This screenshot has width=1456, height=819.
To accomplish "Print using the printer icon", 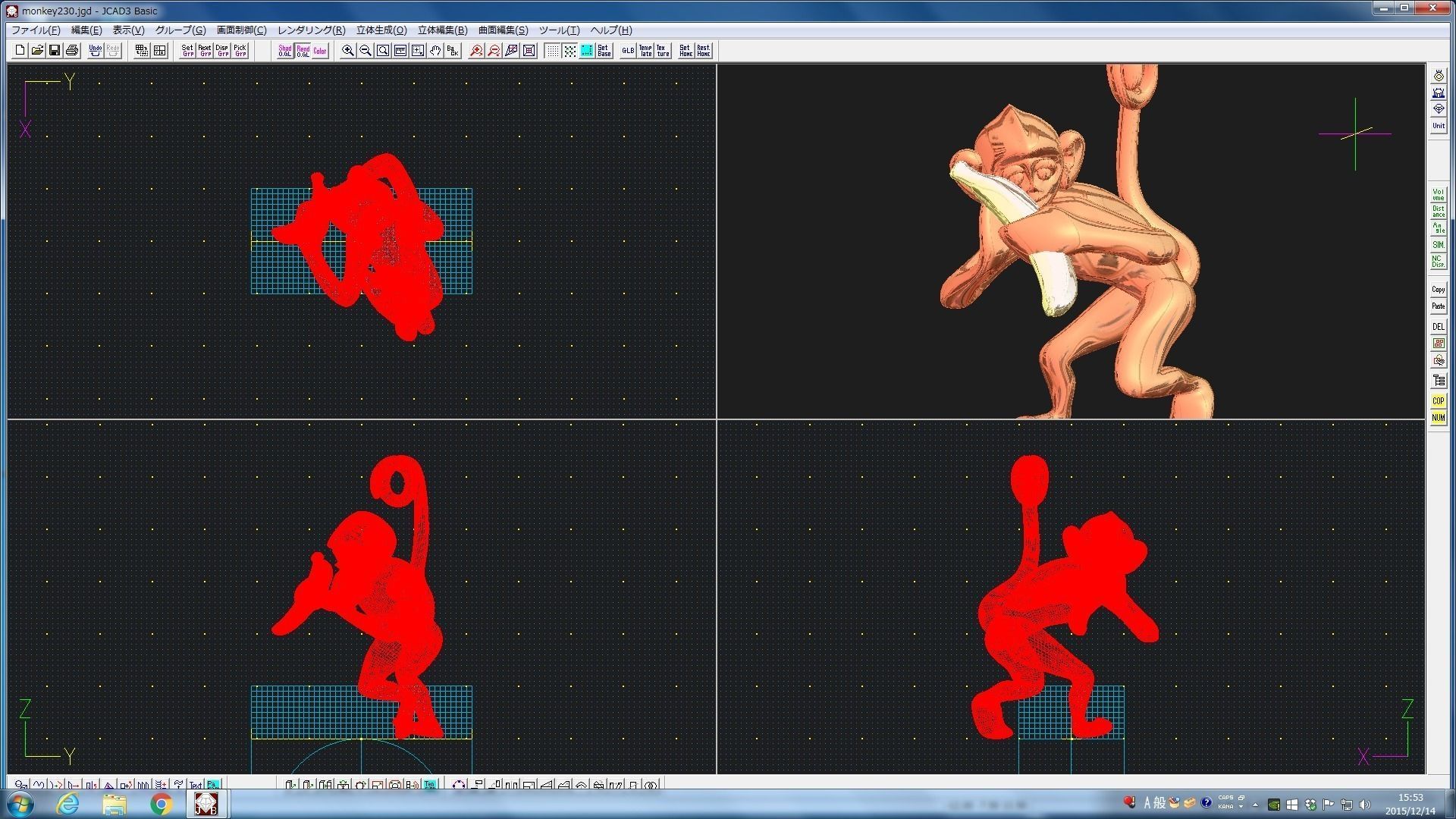I will coord(72,51).
